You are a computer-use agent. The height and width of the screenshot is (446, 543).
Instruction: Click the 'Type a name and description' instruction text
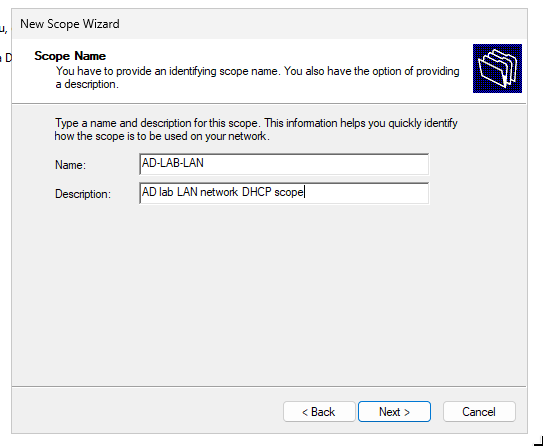coord(256,130)
